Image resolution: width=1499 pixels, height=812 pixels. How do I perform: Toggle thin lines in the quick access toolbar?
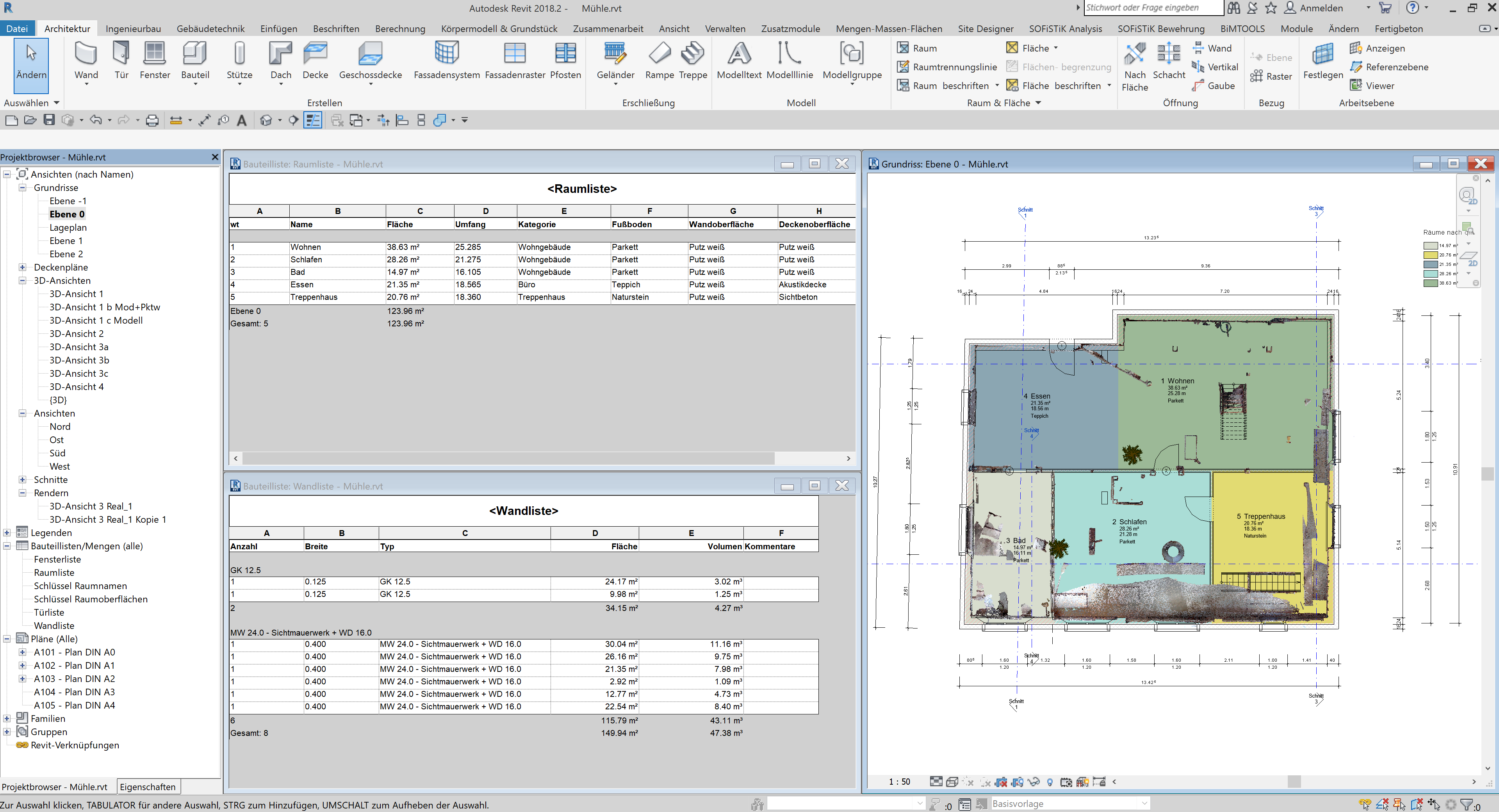click(x=314, y=120)
